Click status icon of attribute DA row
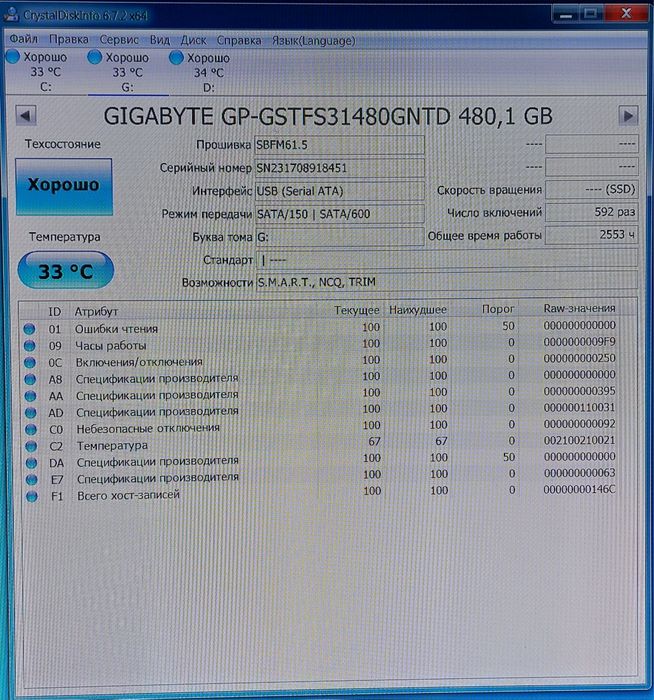This screenshot has width=654, height=700. pos(31,463)
